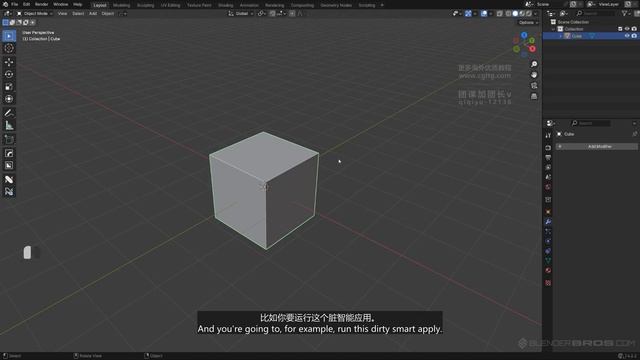
Task: Open the Window menu
Action: point(61,4)
